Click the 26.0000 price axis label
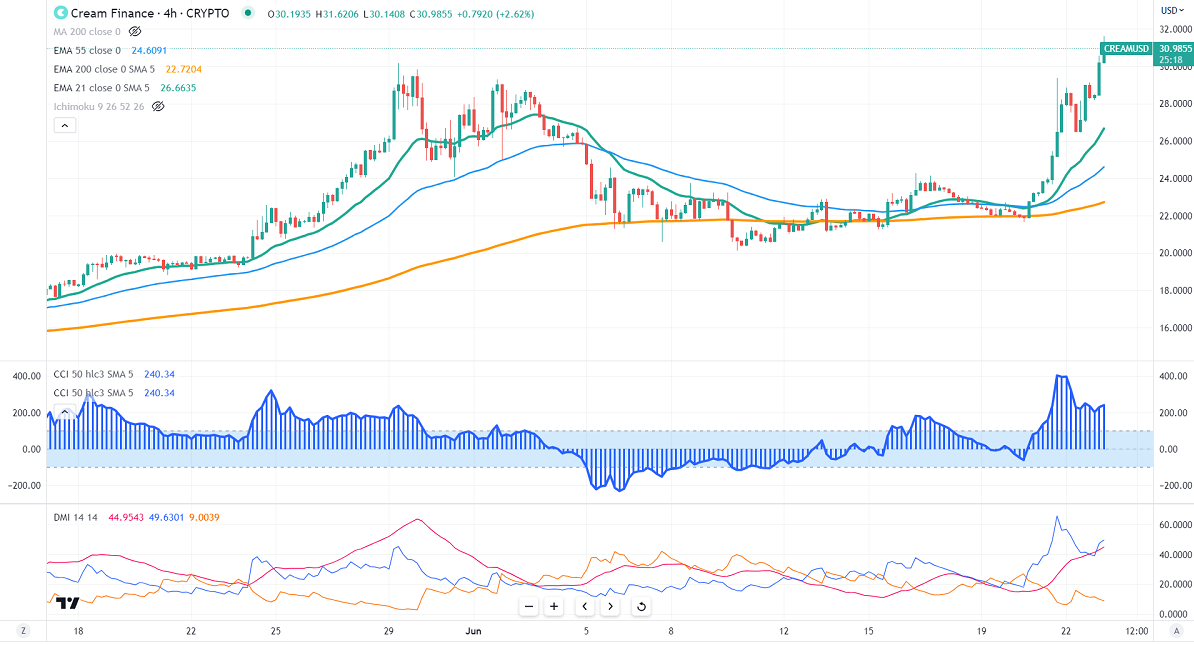The height and width of the screenshot is (645, 1194). (x=1175, y=141)
